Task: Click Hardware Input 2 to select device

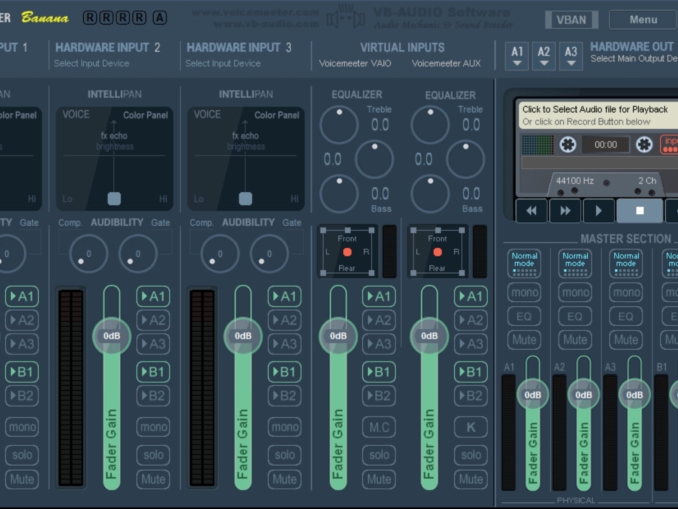Action: [108, 55]
